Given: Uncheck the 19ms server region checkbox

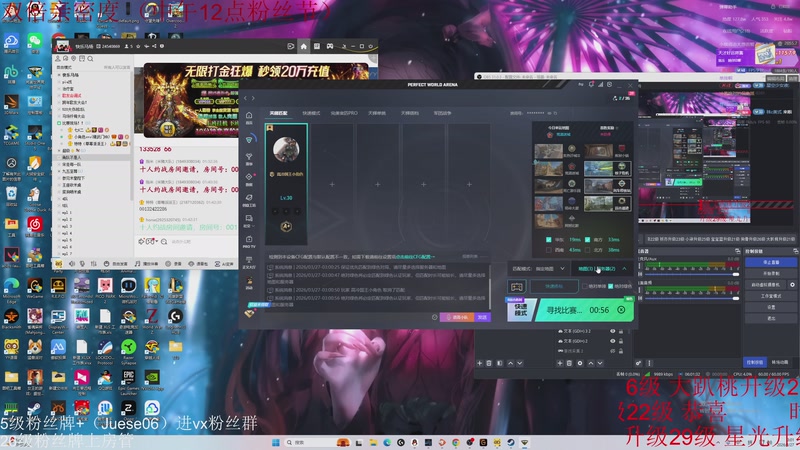Looking at the screenshot, I should [x=548, y=239].
